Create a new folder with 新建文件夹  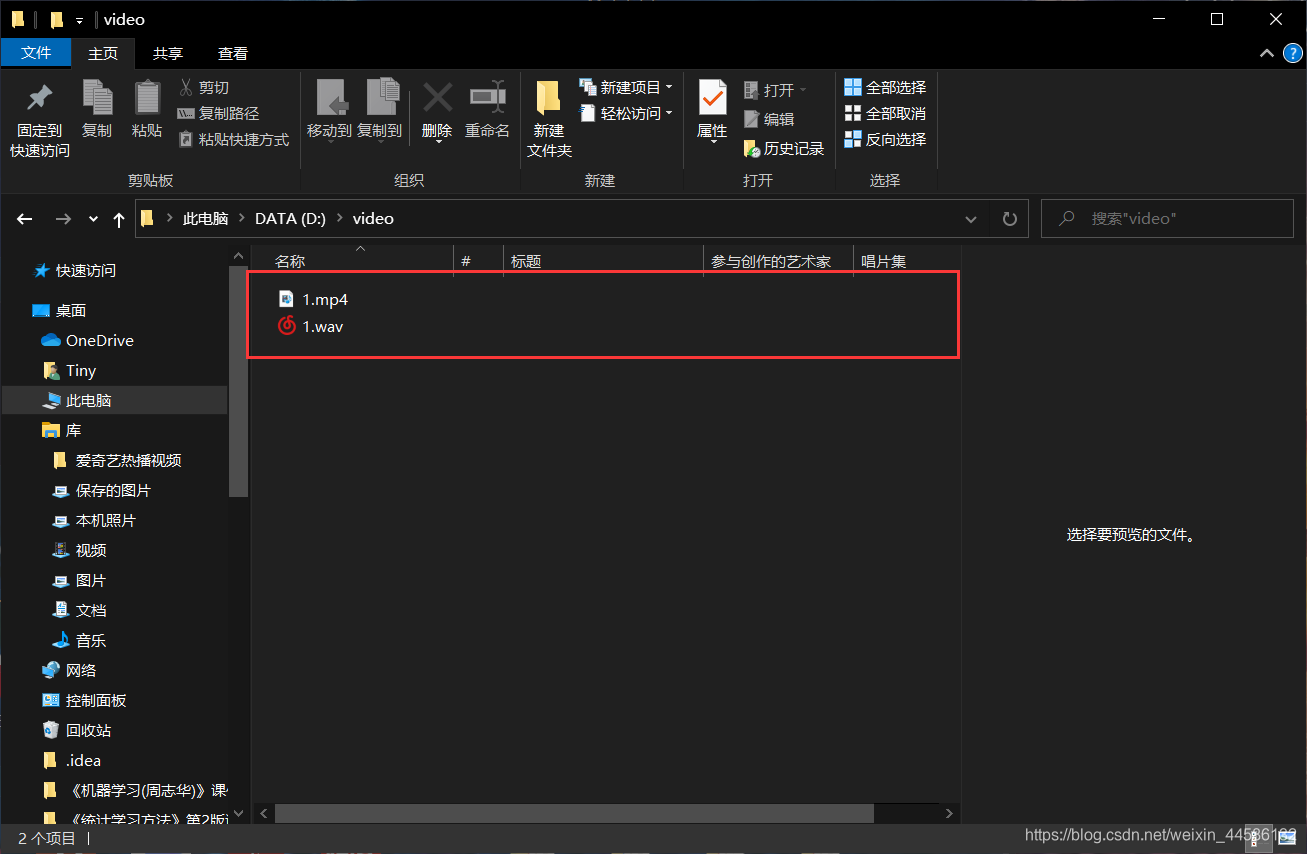coord(549,118)
